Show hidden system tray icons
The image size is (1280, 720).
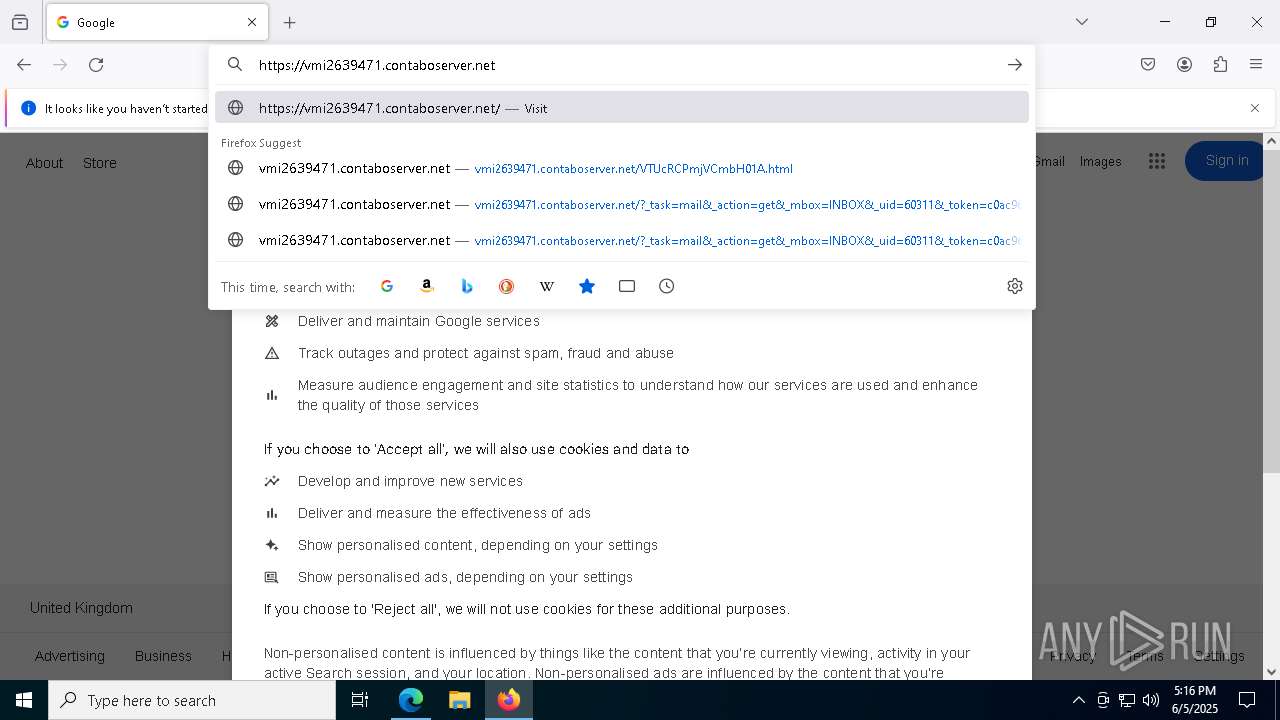pyautogui.click(x=1078, y=700)
